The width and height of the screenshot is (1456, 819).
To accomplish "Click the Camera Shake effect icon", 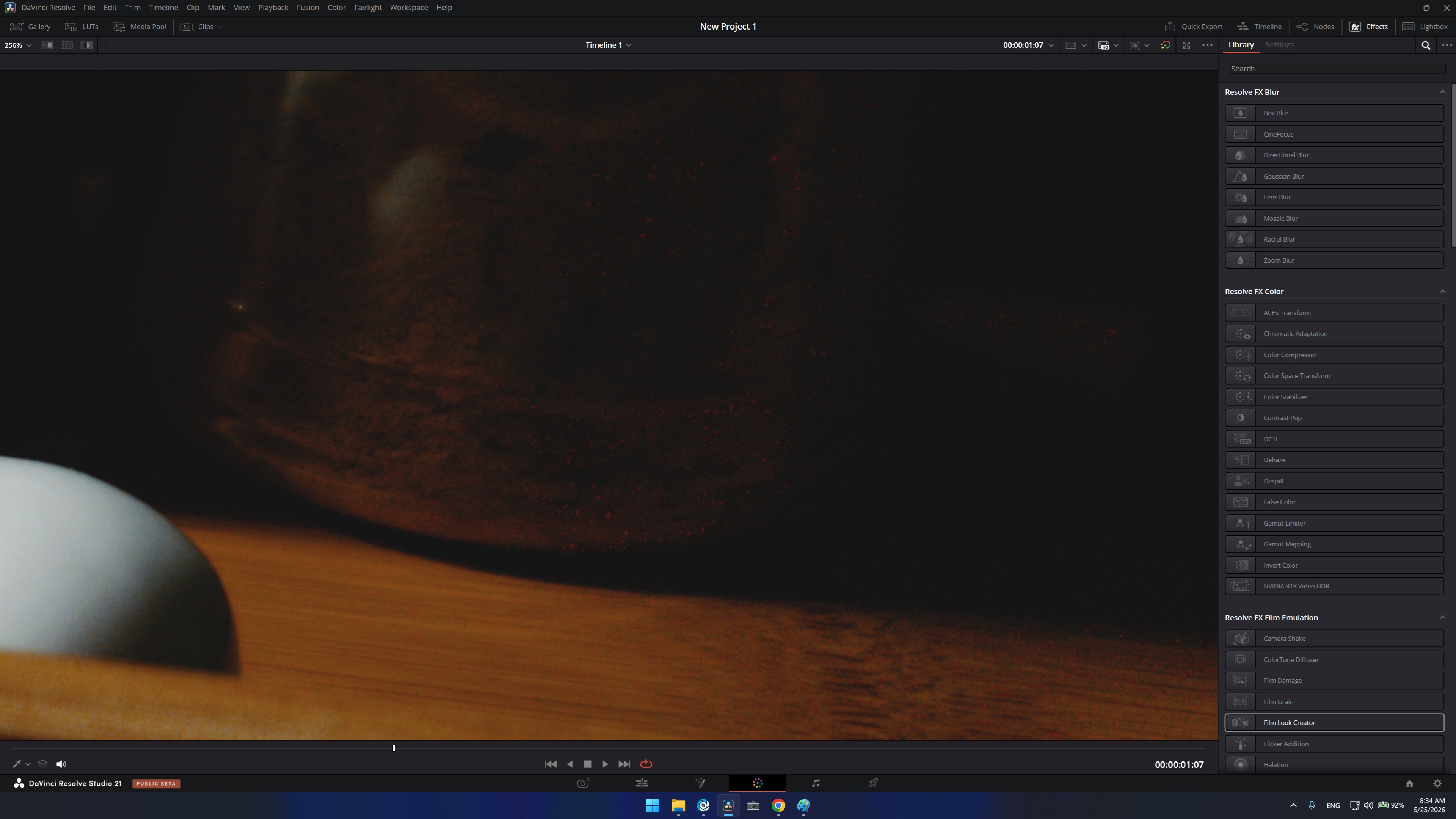I will tap(1240, 639).
